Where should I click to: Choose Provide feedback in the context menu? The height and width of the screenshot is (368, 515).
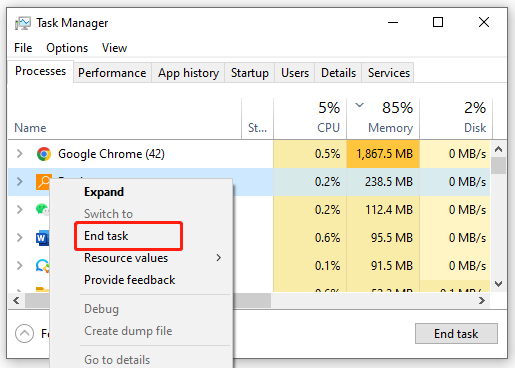tap(130, 280)
